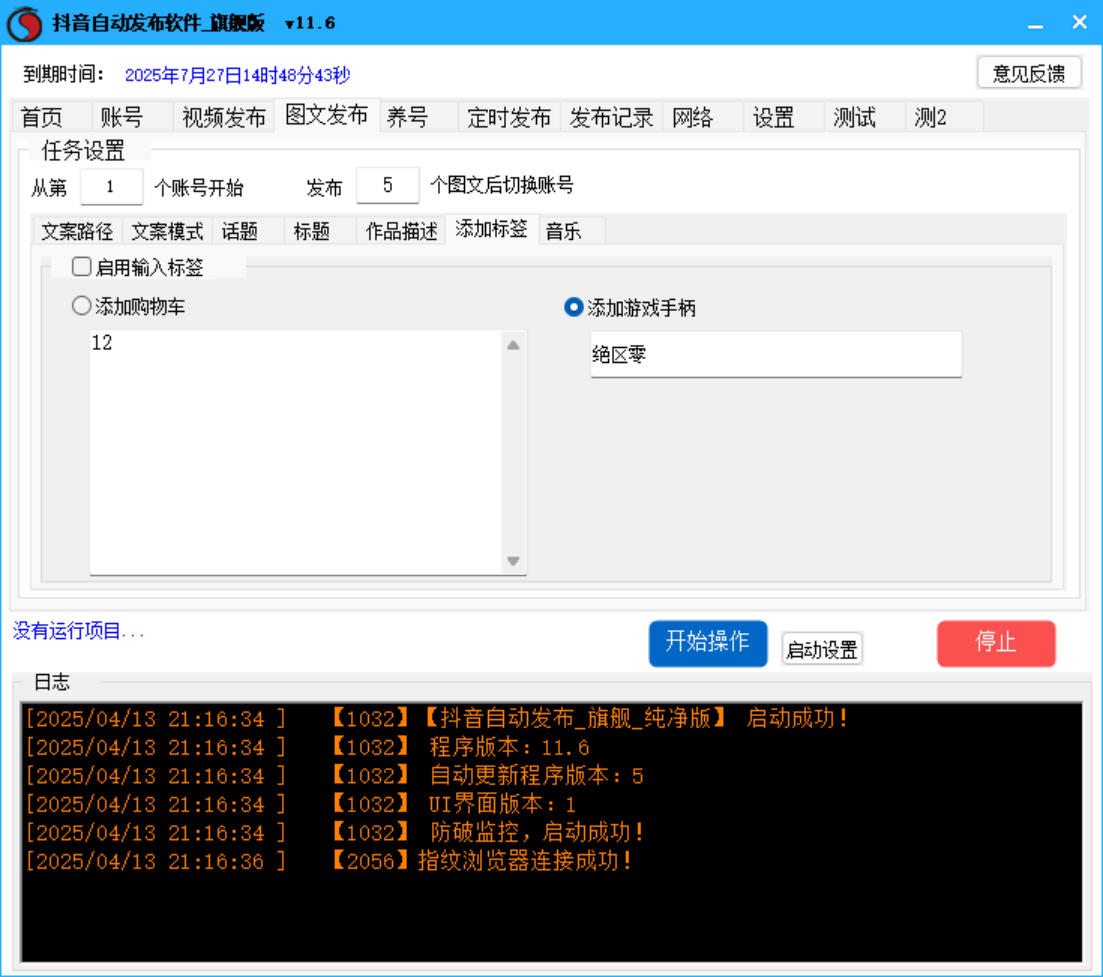Close the window with the X button

click(1079, 23)
